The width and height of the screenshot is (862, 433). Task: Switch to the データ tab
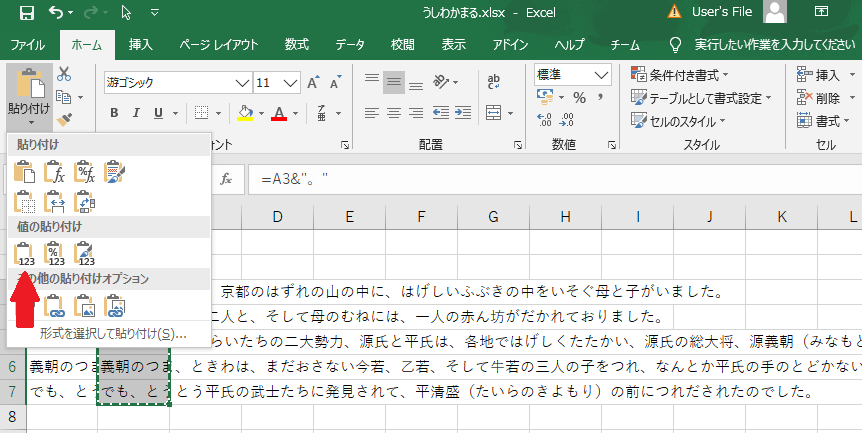pyautogui.click(x=350, y=45)
